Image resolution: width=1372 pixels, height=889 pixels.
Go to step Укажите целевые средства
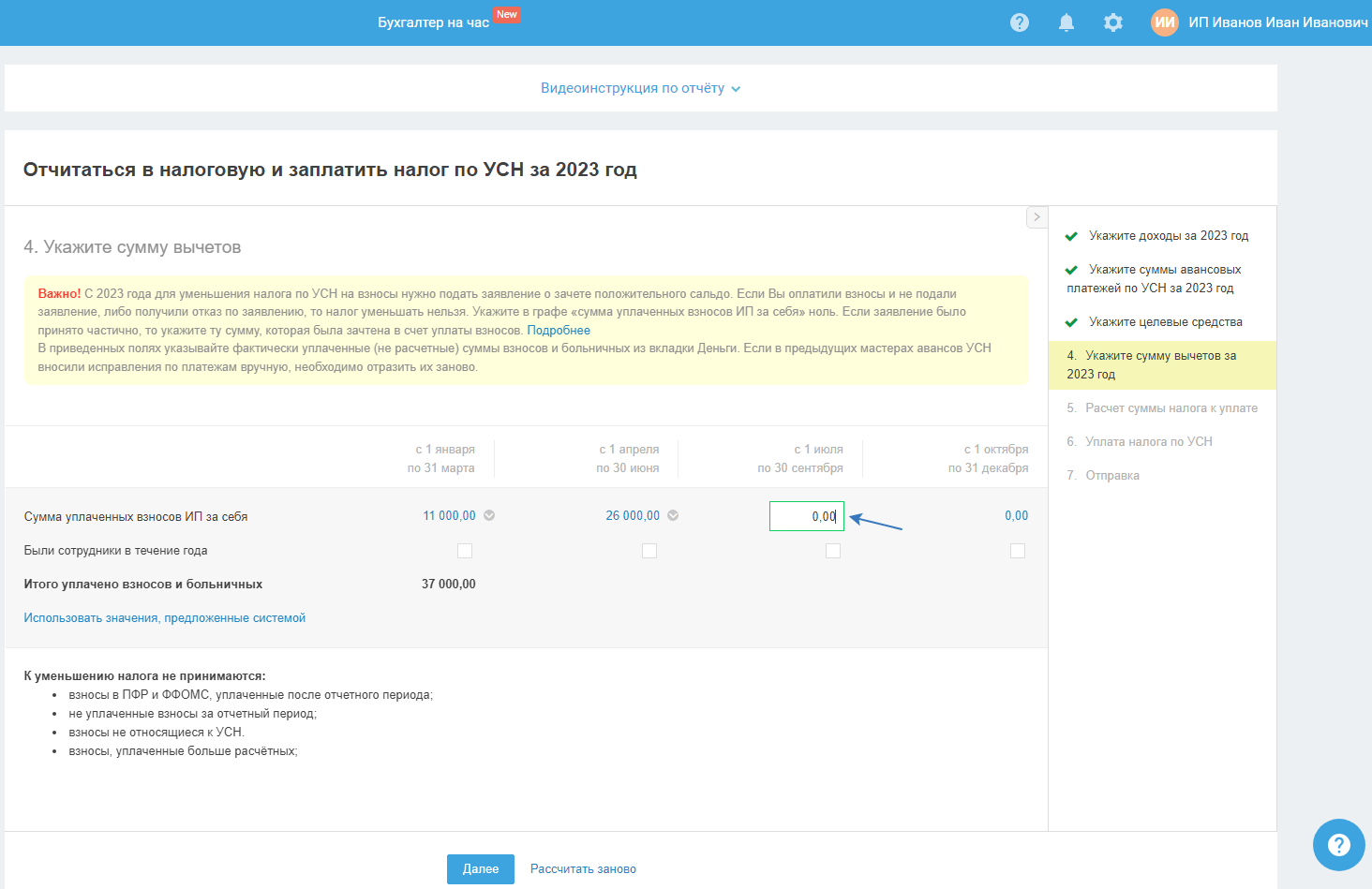pos(1166,322)
